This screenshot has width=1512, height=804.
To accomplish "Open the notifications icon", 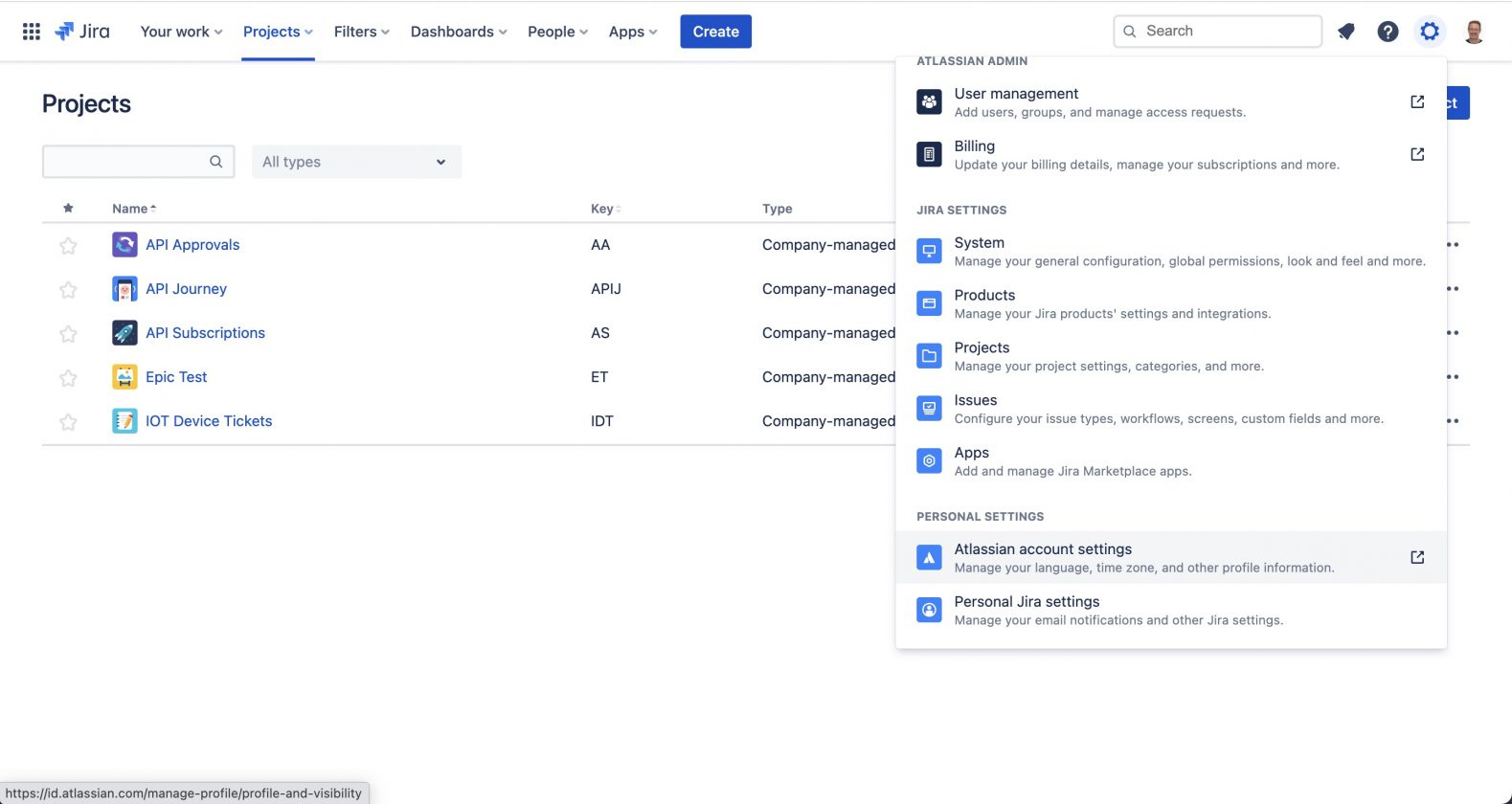I will pyautogui.click(x=1346, y=32).
